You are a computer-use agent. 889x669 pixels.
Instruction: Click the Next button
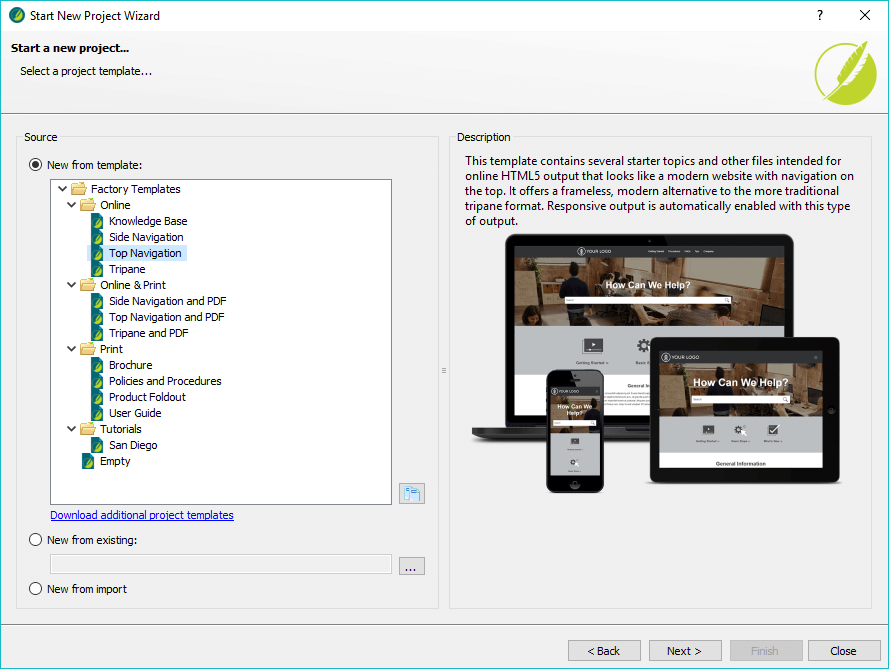pyautogui.click(x=685, y=651)
